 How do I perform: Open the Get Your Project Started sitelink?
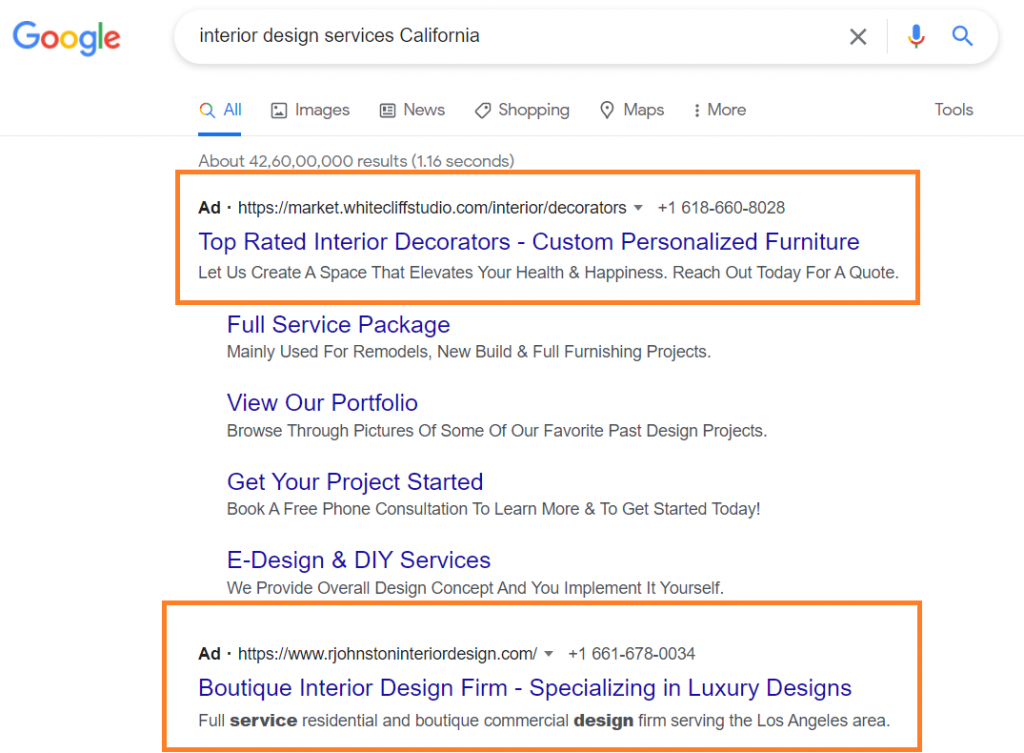coord(355,481)
